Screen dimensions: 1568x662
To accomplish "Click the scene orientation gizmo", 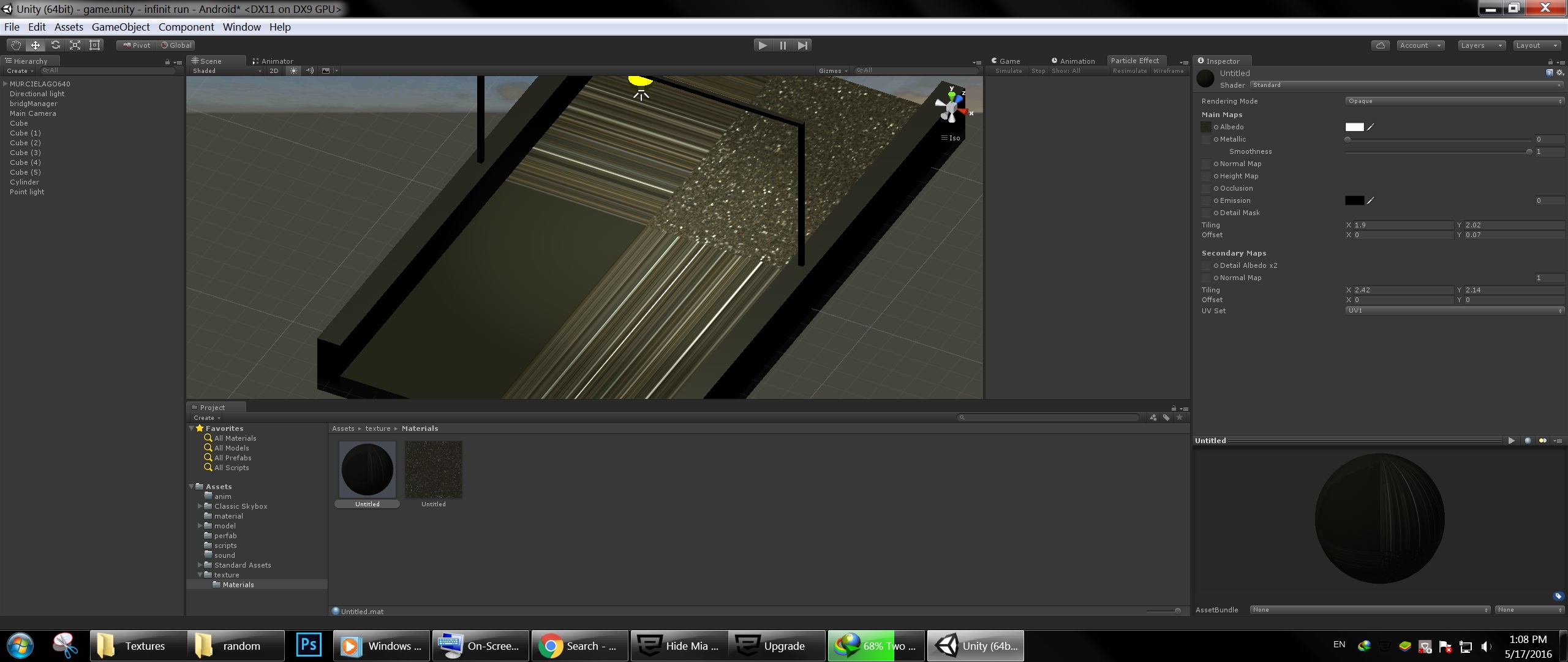I will point(951,107).
